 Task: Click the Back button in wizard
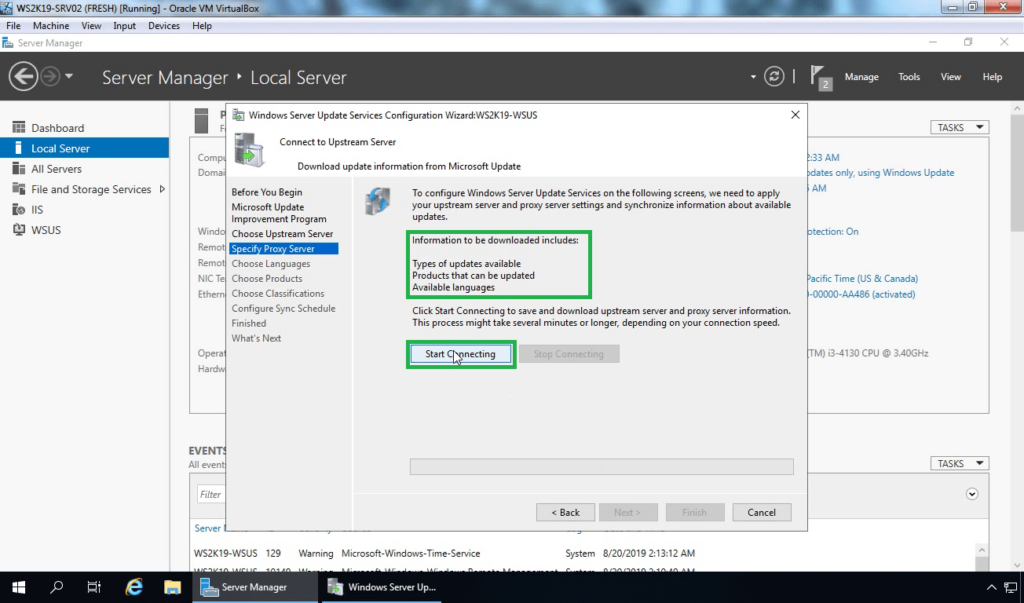(x=566, y=512)
